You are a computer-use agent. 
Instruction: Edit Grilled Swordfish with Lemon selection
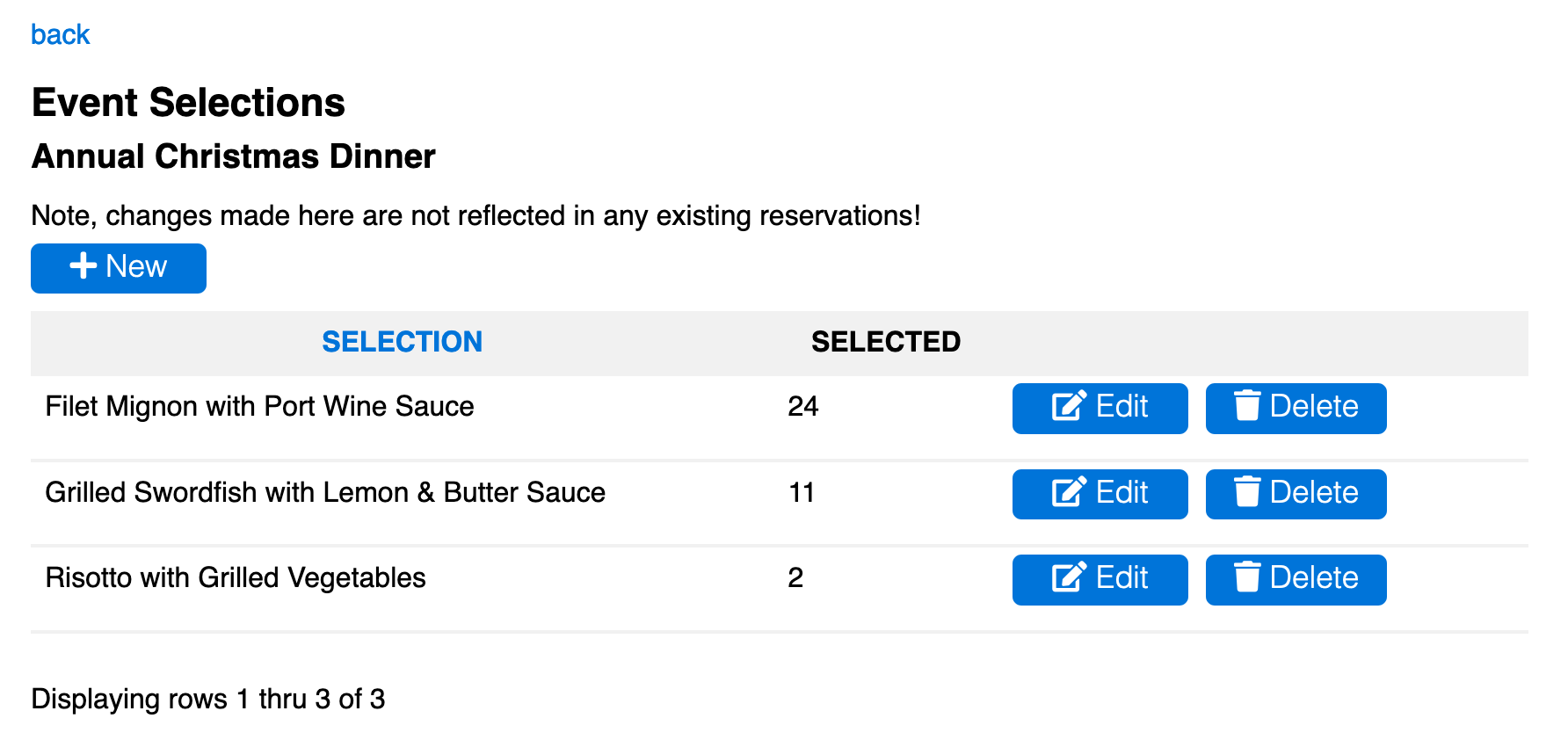[1100, 494]
